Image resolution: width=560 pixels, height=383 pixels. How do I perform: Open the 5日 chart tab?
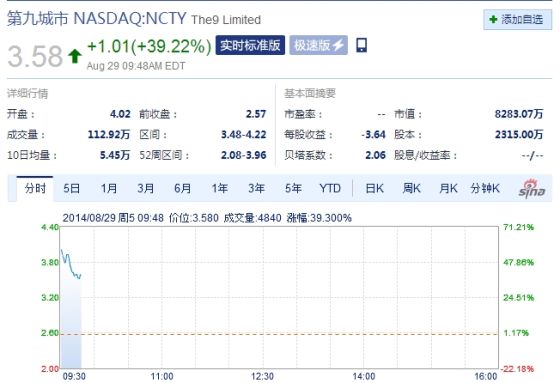pos(71,188)
